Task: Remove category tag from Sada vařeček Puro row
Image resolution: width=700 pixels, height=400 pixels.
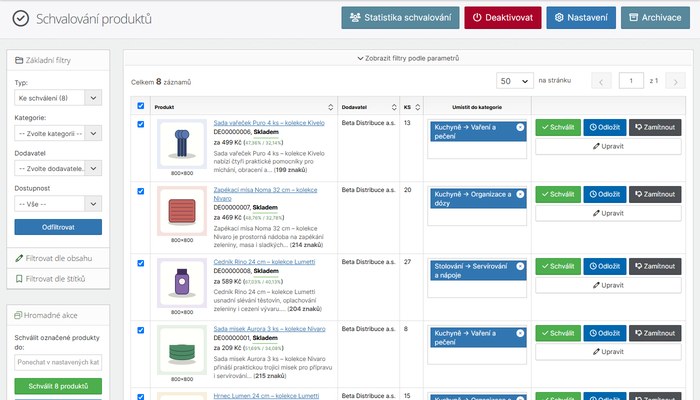Action: (520, 127)
